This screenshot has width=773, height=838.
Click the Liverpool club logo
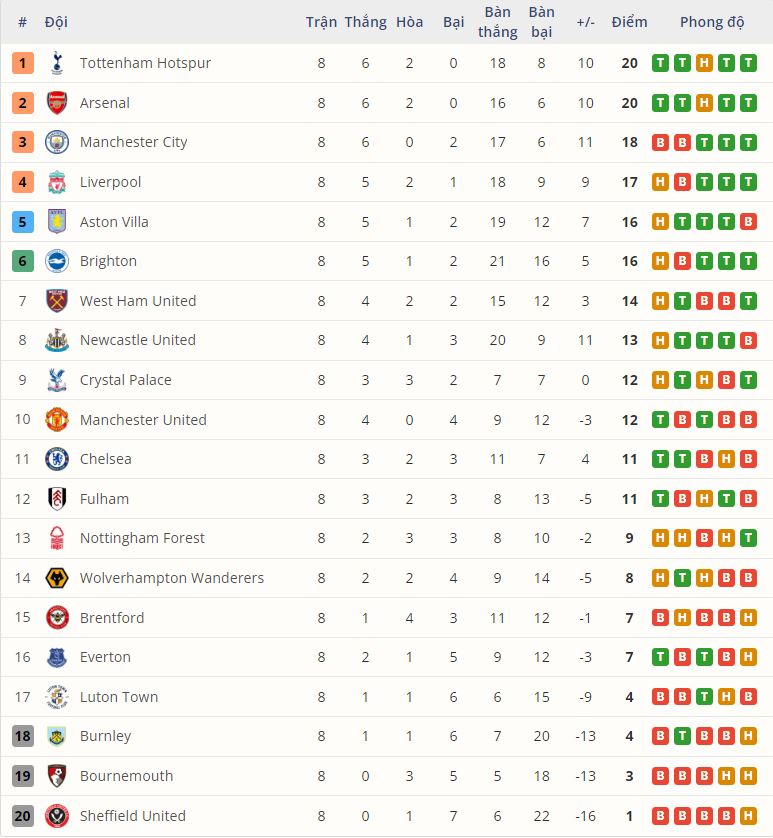coord(55,182)
